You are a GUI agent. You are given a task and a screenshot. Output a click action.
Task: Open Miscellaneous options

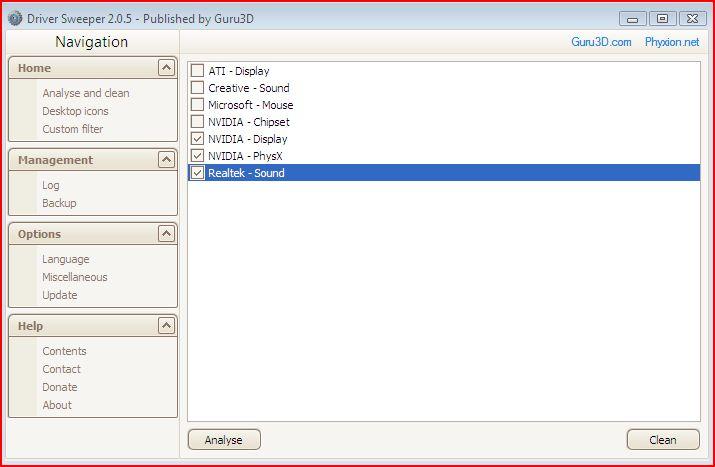(75, 277)
